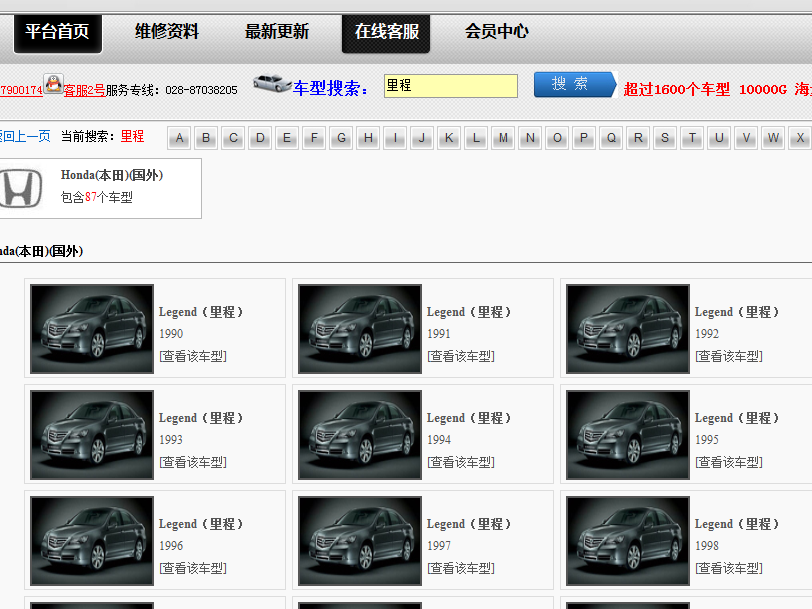The image size is (812, 609).
Task: Filter by letter N
Action: (530, 138)
